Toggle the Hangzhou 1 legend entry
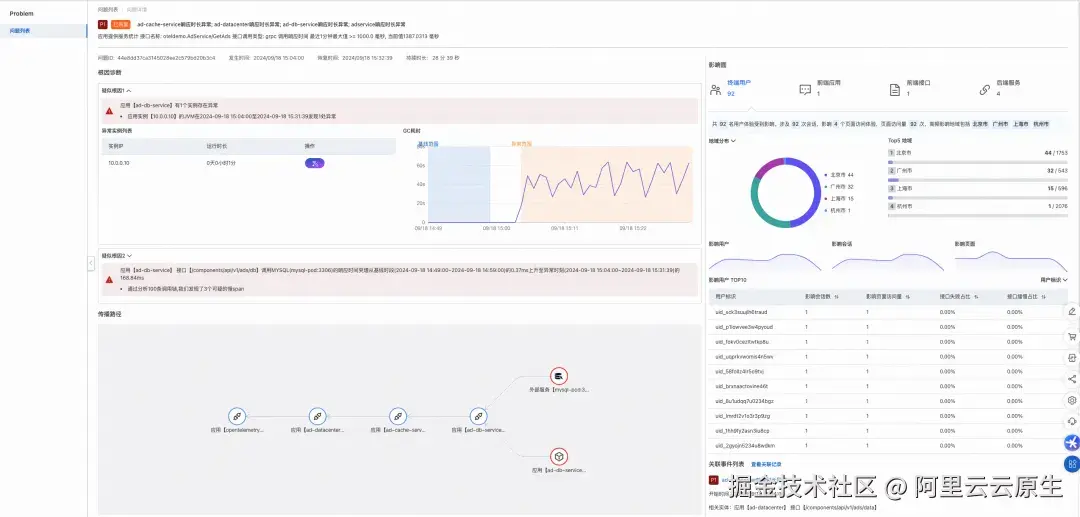 (838, 210)
